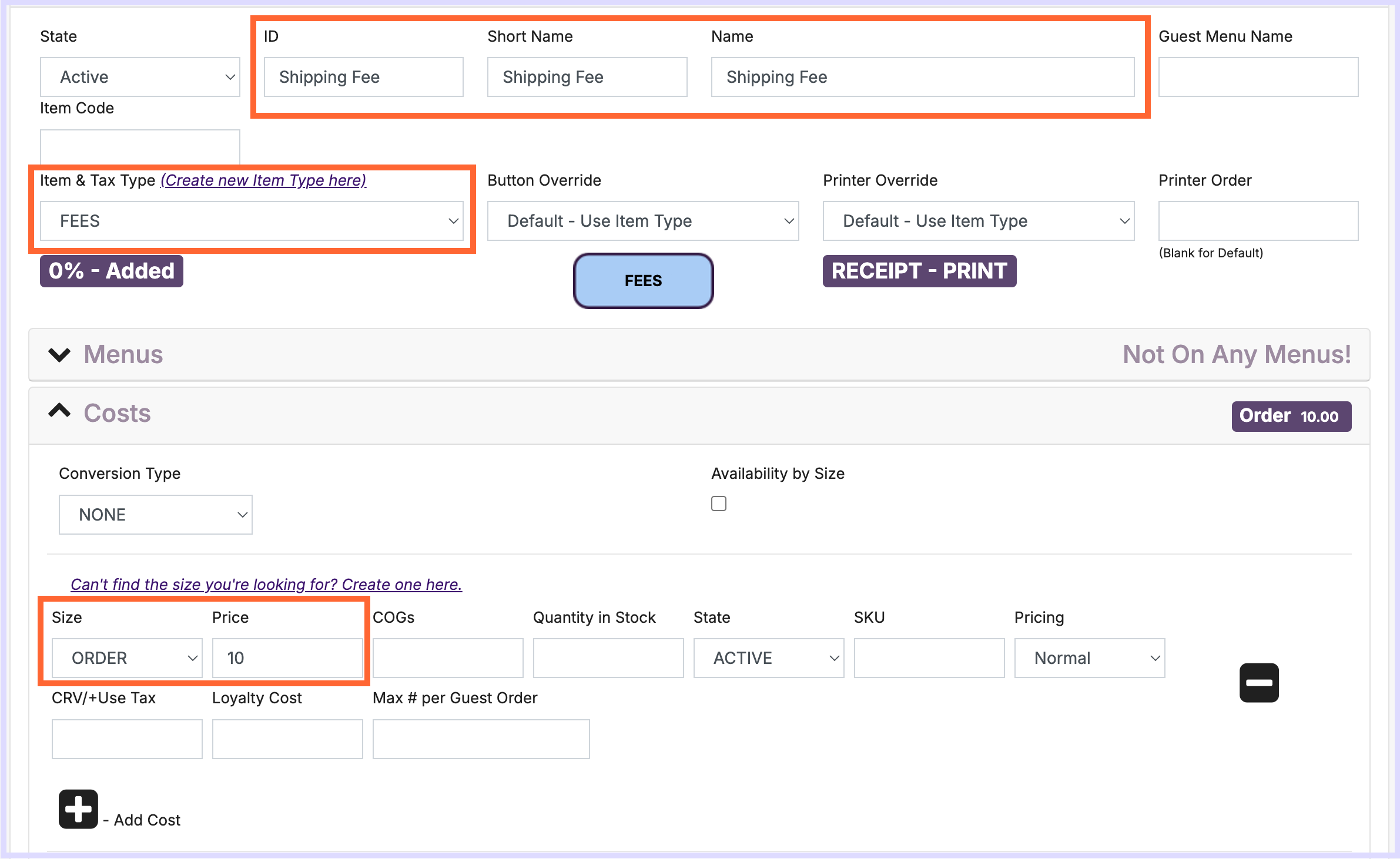Expand the Menus section chevron
The width and height of the screenshot is (1400, 859).
(59, 355)
